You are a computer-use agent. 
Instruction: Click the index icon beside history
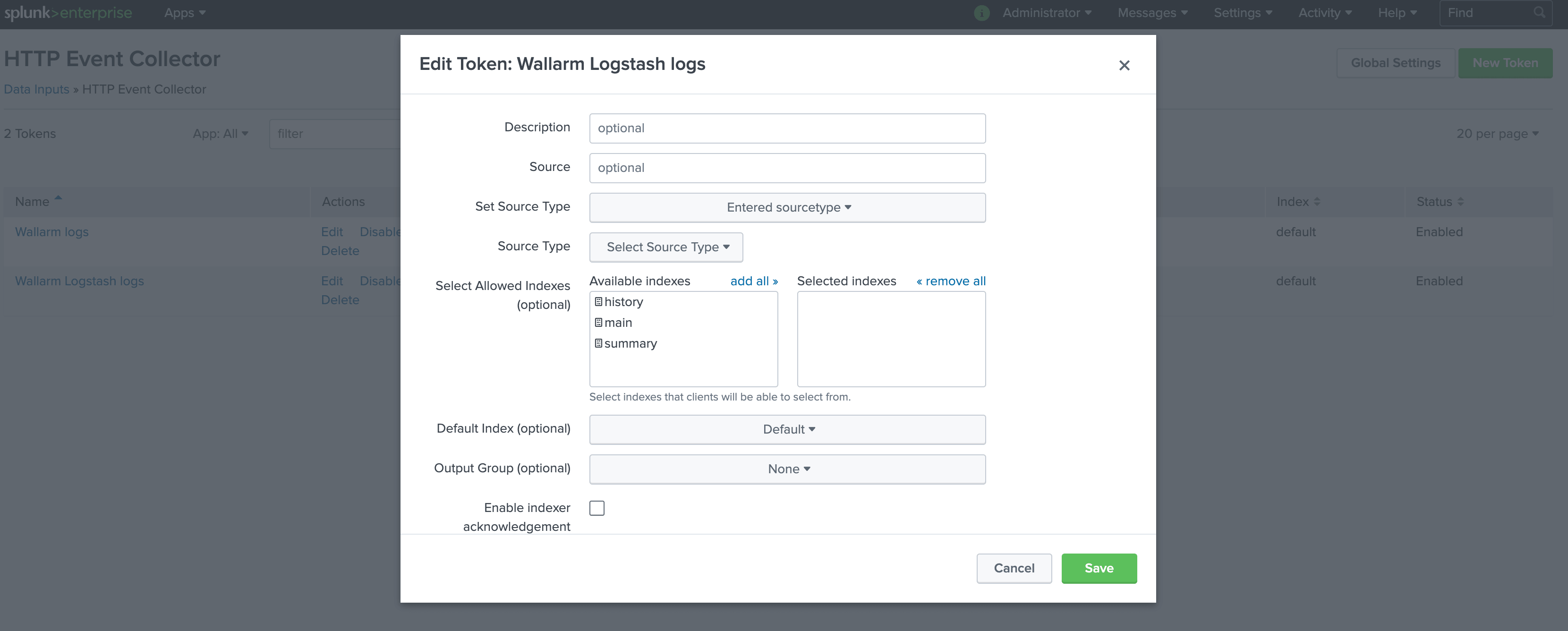pos(599,302)
